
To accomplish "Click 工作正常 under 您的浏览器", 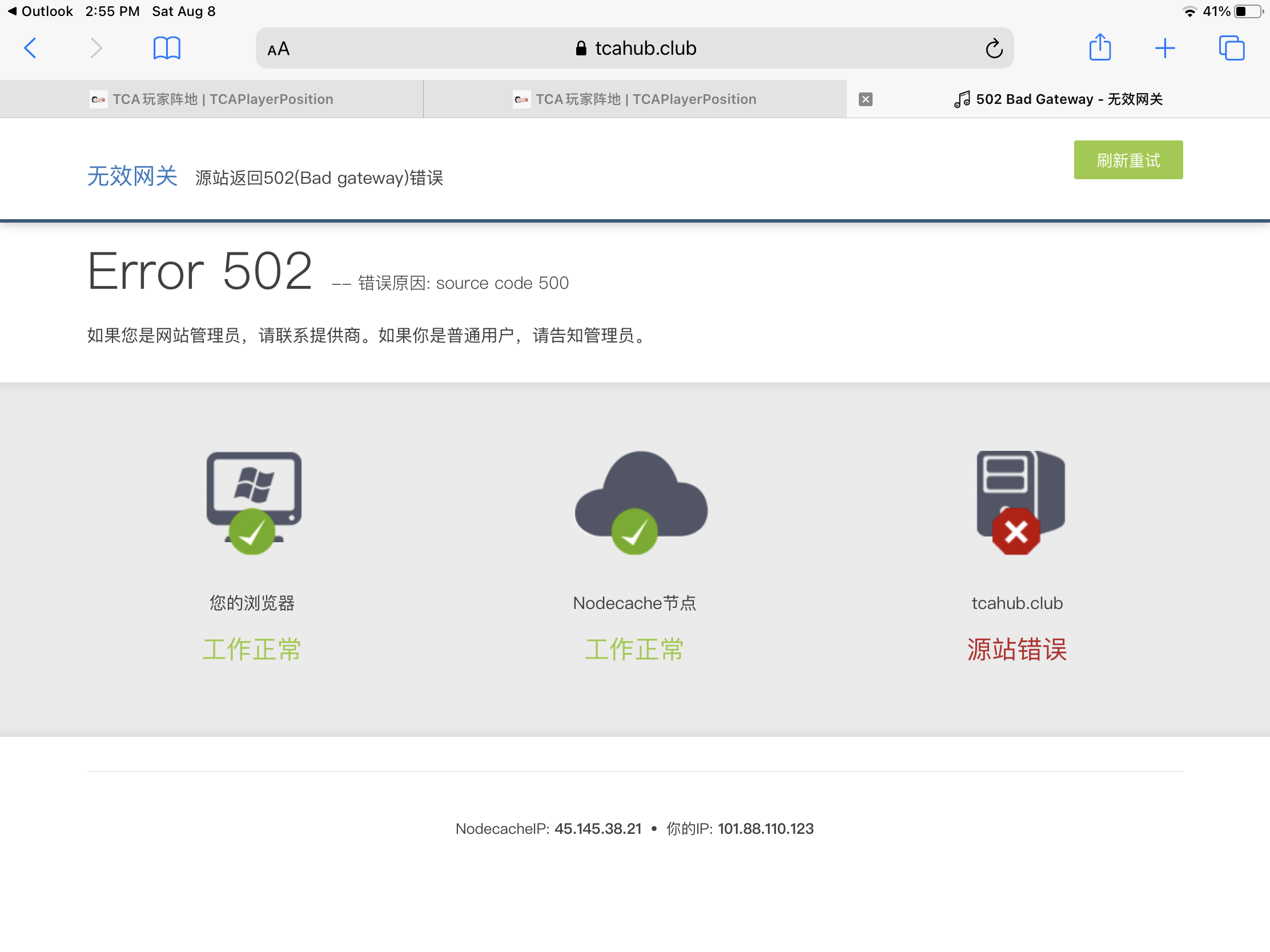I will pos(252,650).
